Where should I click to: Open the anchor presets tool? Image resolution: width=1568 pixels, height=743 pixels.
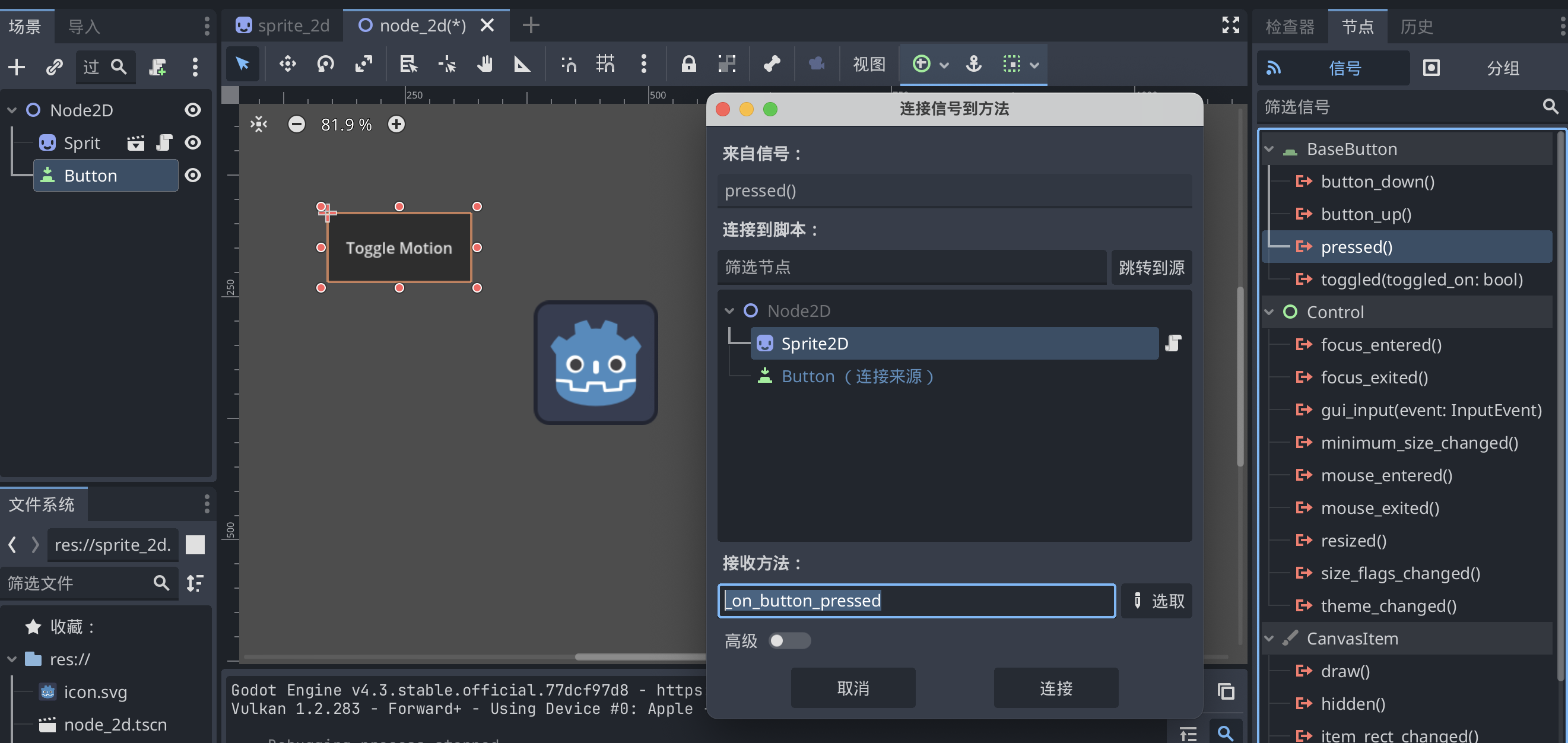click(x=973, y=64)
